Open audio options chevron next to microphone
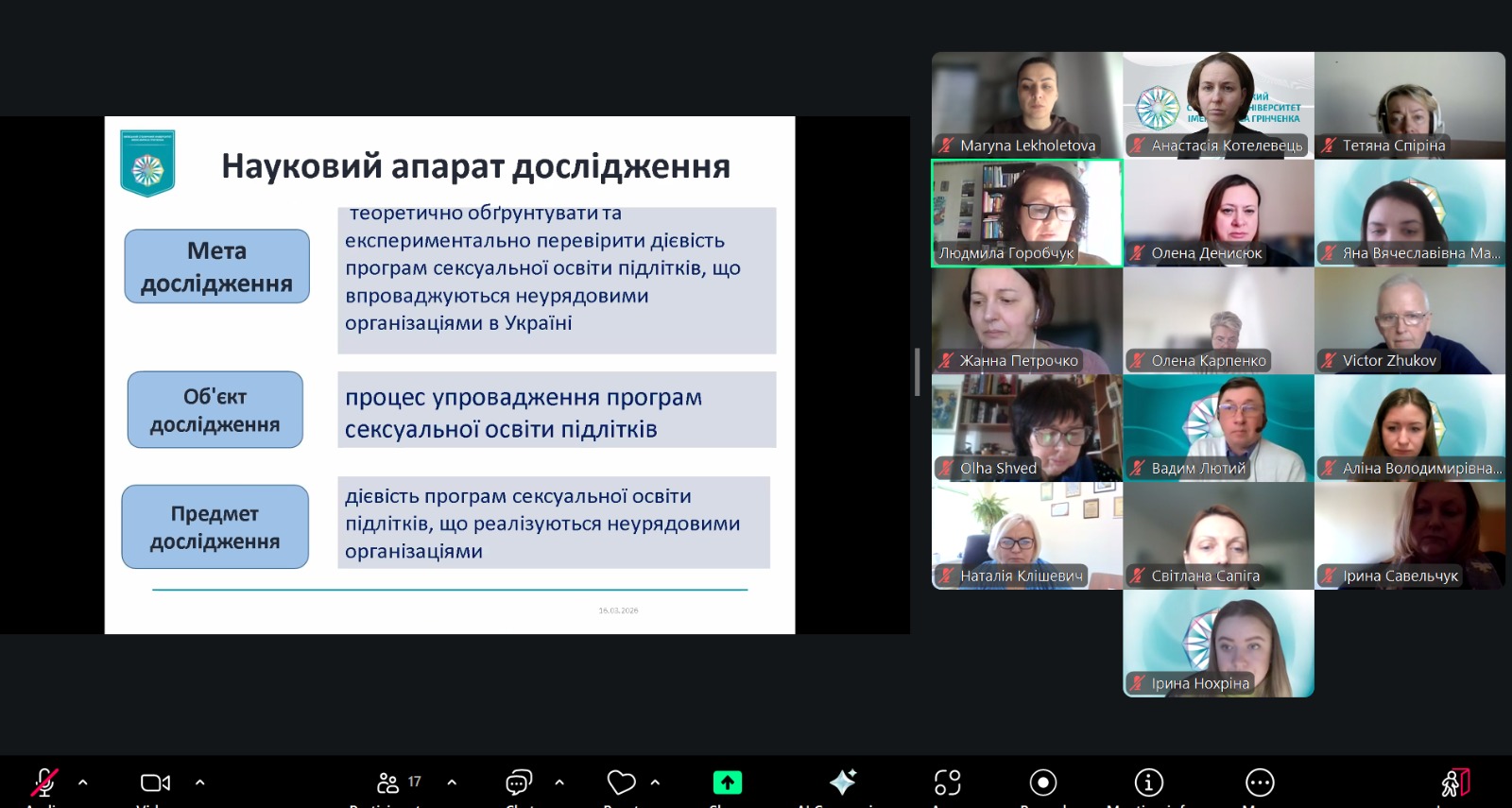The height and width of the screenshot is (808, 1512). pyautogui.click(x=83, y=782)
